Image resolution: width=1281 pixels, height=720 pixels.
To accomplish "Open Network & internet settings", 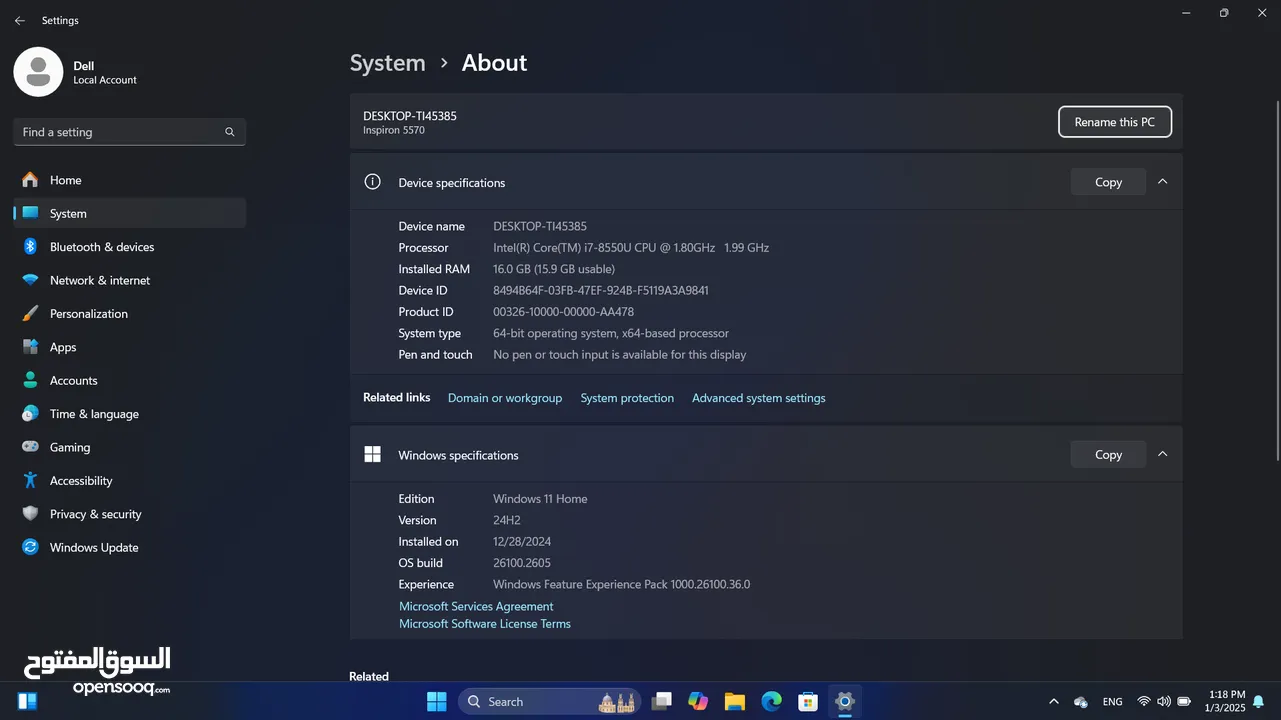I will pyautogui.click(x=129, y=280).
